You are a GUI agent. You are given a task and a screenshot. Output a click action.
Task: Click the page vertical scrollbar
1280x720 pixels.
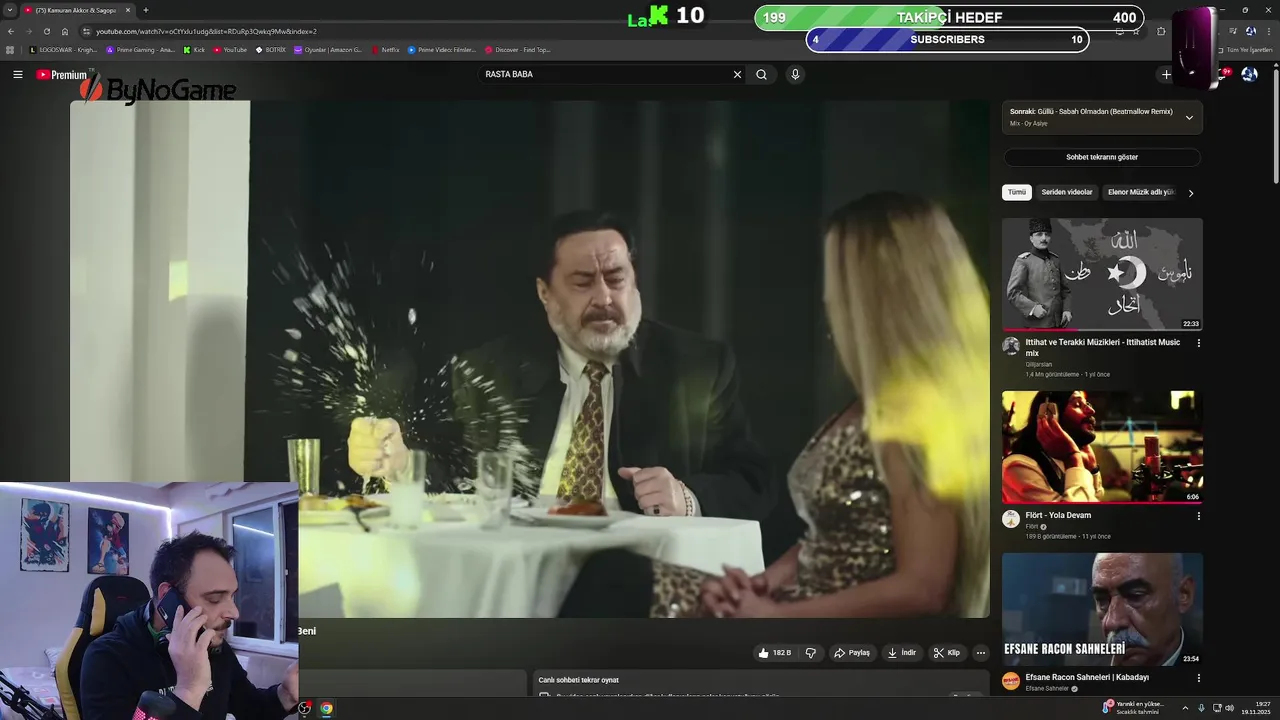pyautogui.click(x=1275, y=125)
